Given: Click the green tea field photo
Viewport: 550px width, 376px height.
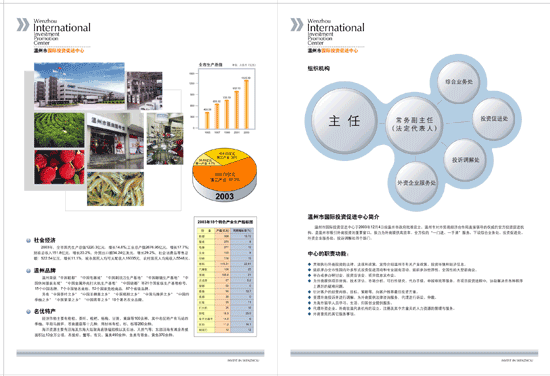Looking at the screenshot, I should (x=59, y=130).
